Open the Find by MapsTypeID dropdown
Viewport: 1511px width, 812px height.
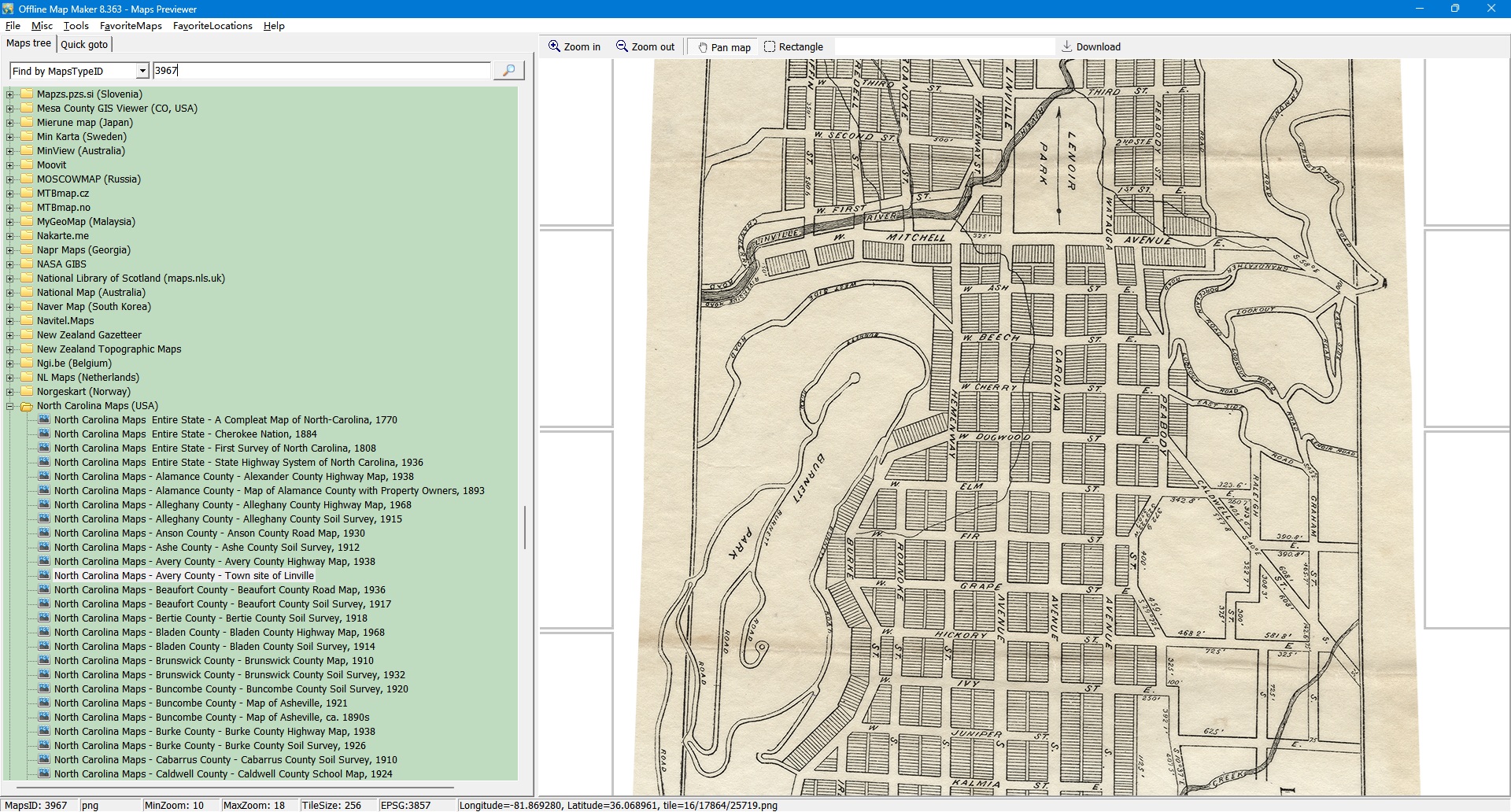click(x=142, y=71)
